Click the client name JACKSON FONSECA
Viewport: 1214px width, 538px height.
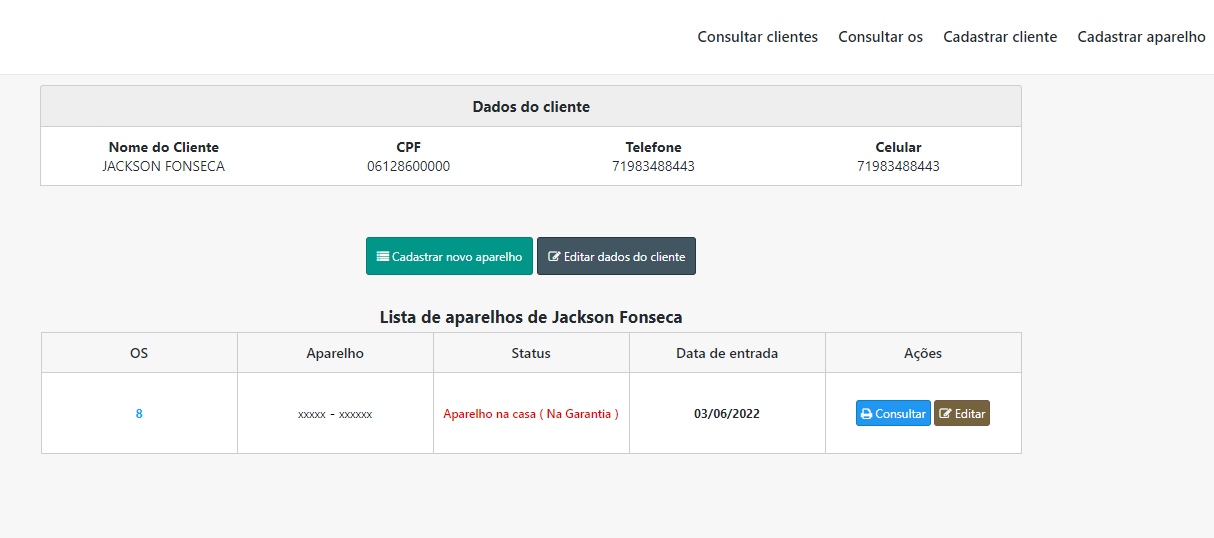click(x=163, y=167)
